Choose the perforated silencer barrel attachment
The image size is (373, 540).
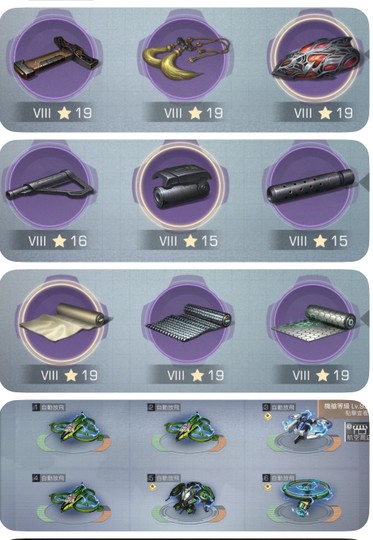click(x=311, y=186)
